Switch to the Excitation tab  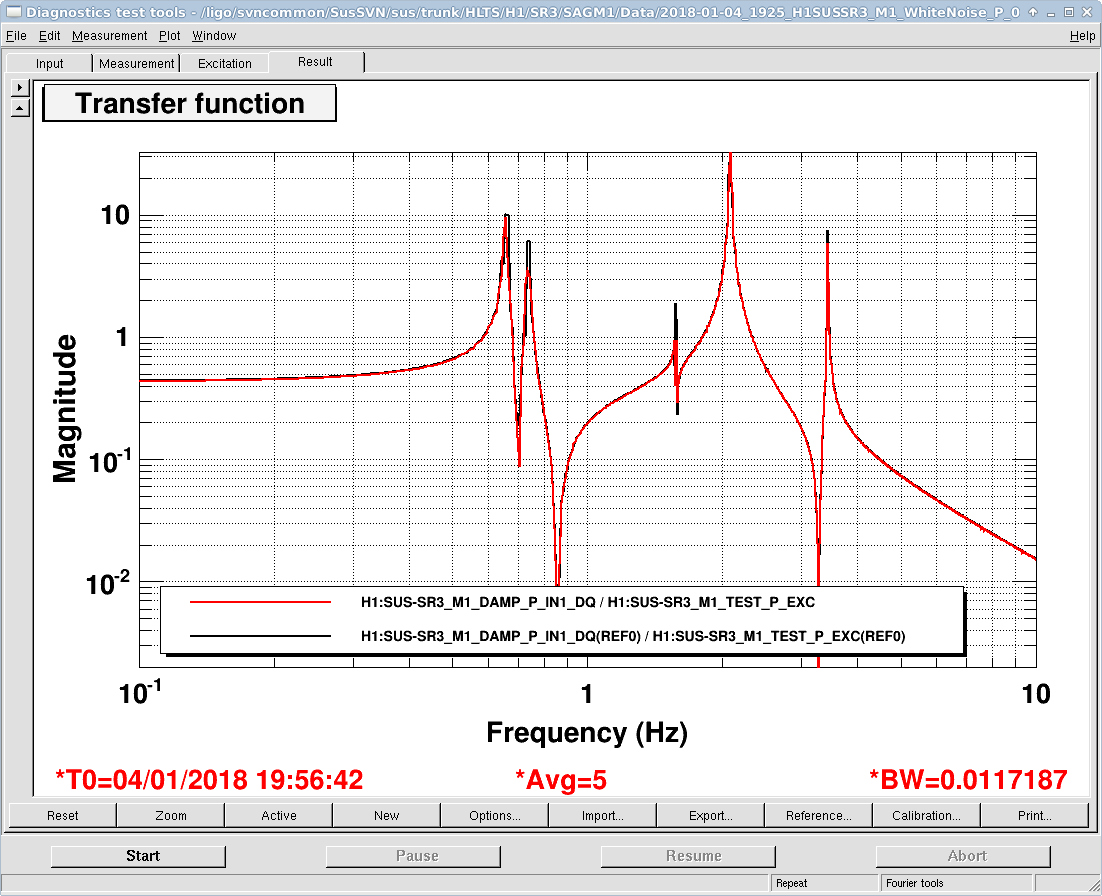224,63
